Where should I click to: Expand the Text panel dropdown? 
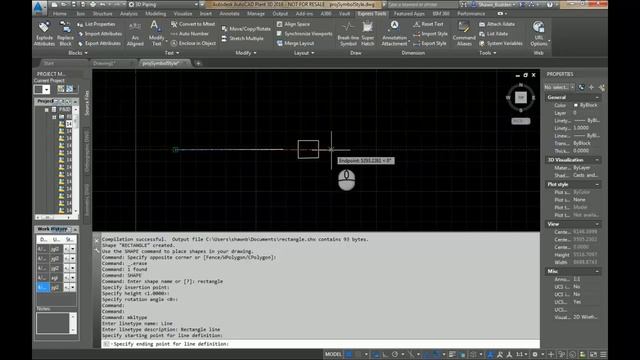[171, 53]
